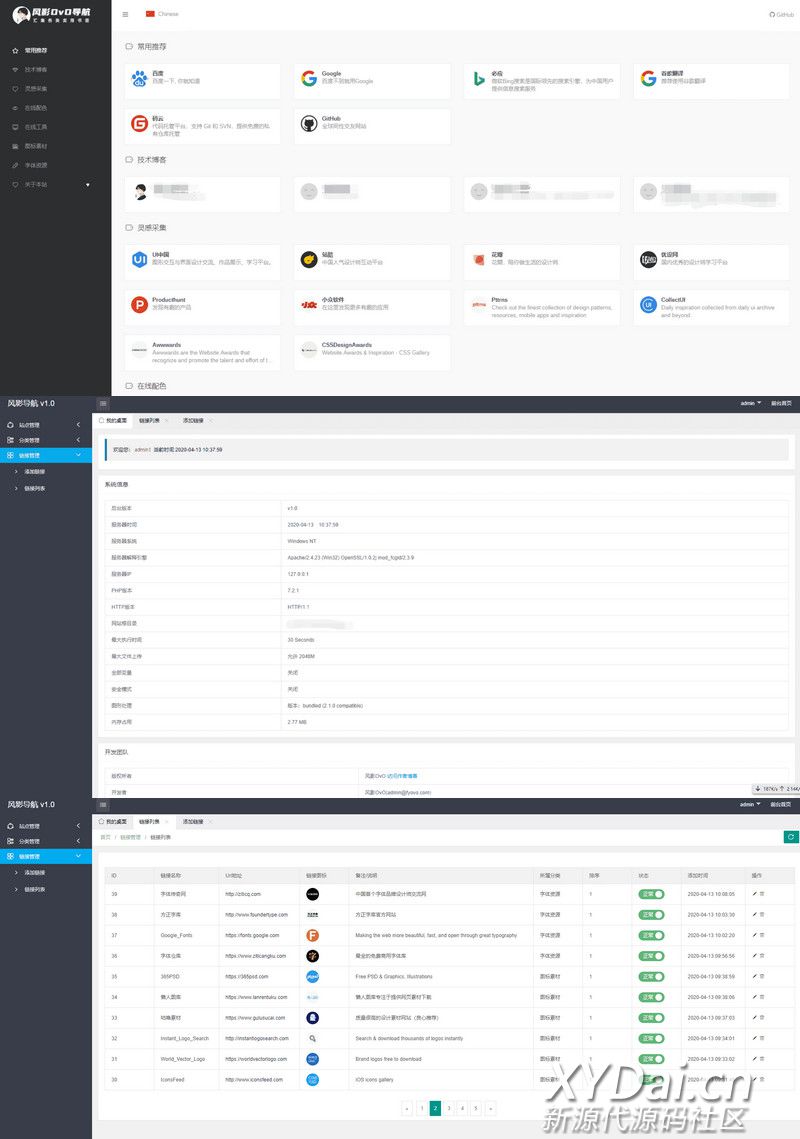Click the hamburger menu icon beside Chinese
800x1139 pixels.
click(x=125, y=14)
